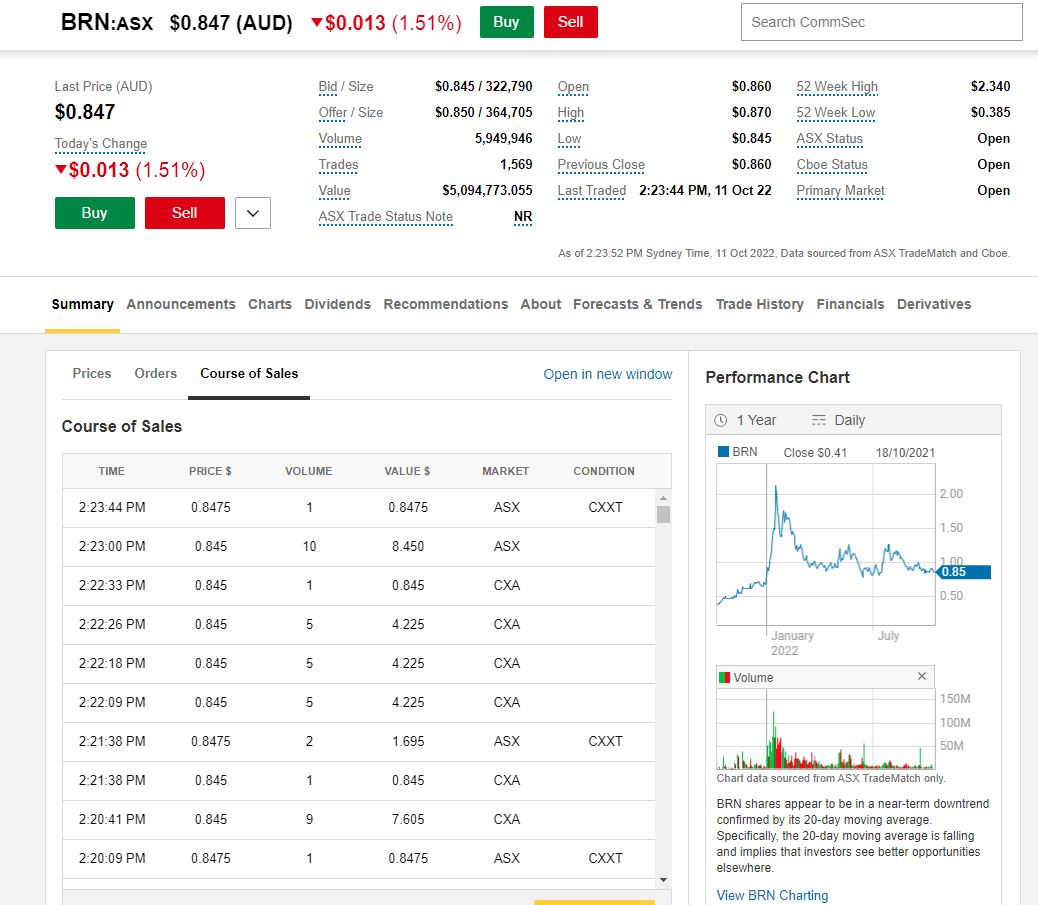Switch to the Trade History tab
The width and height of the screenshot is (1038, 905).
pyautogui.click(x=759, y=304)
